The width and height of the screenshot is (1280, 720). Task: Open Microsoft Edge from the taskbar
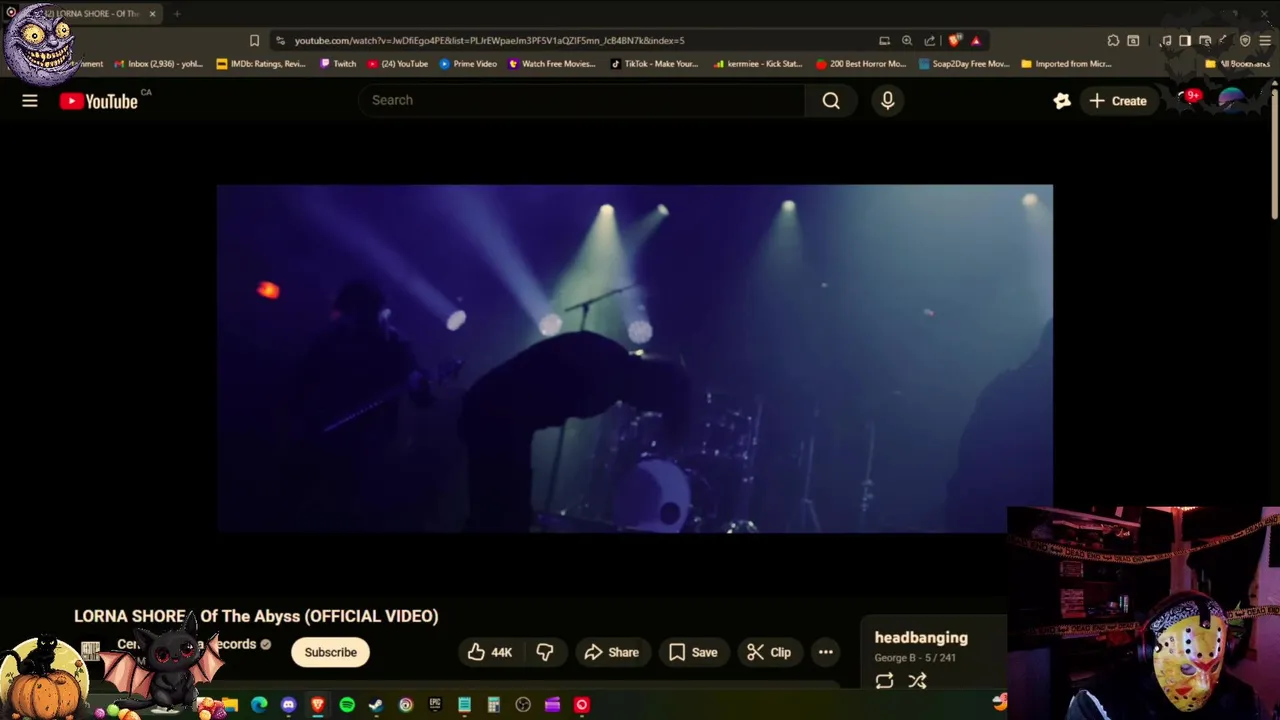259,705
